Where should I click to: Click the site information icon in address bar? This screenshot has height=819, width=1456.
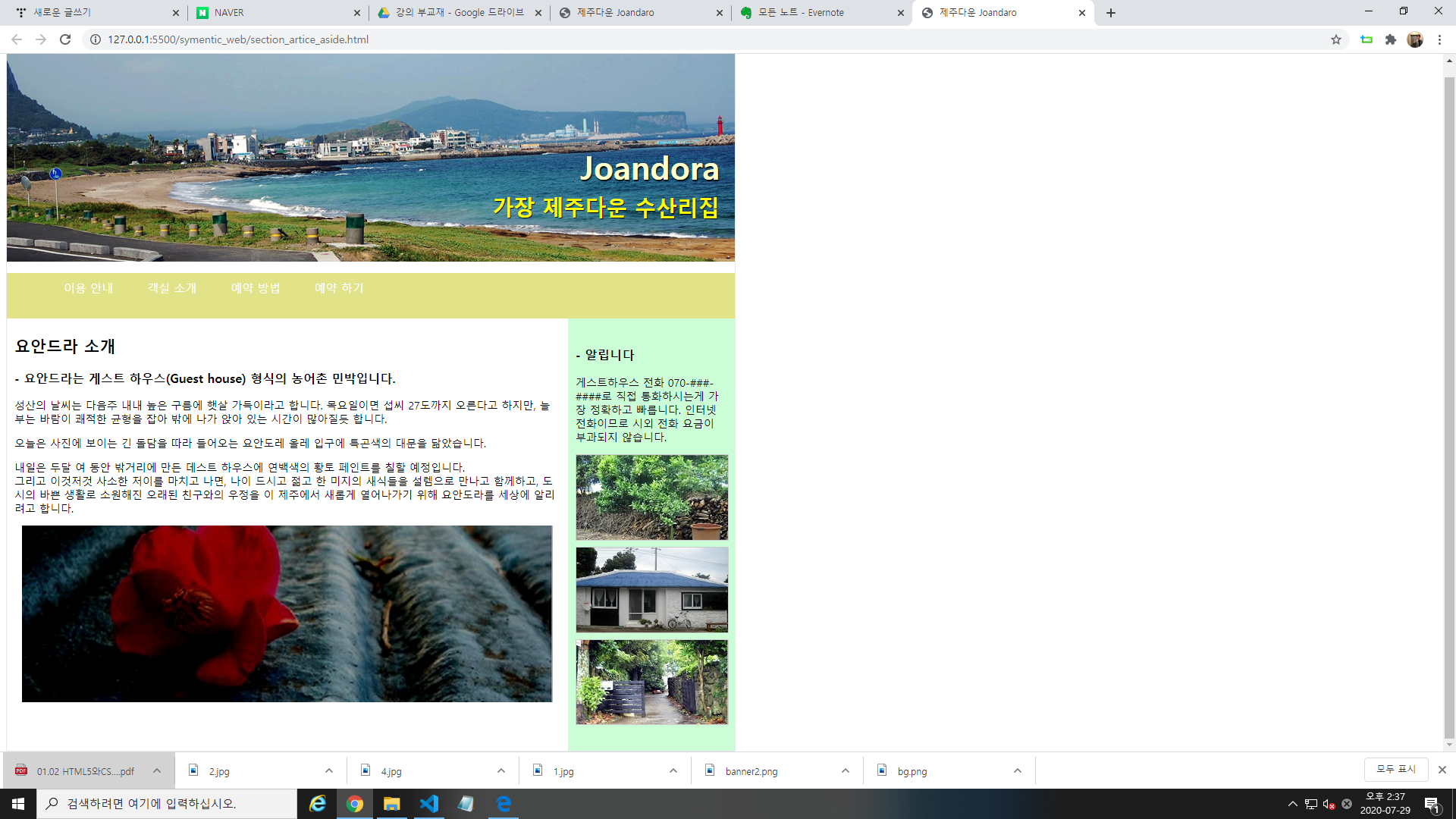[96, 39]
